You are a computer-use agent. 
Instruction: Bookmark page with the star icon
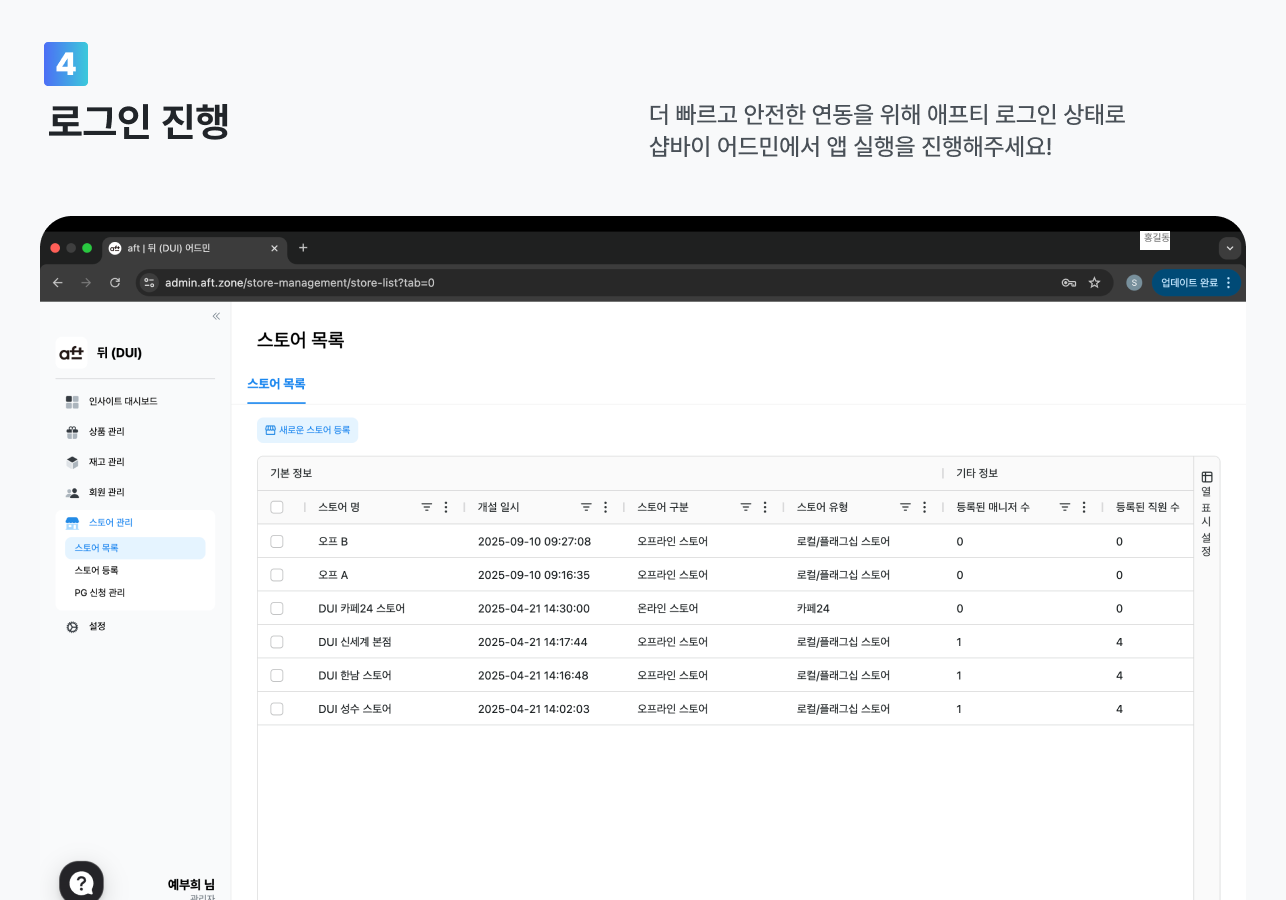click(x=1094, y=283)
